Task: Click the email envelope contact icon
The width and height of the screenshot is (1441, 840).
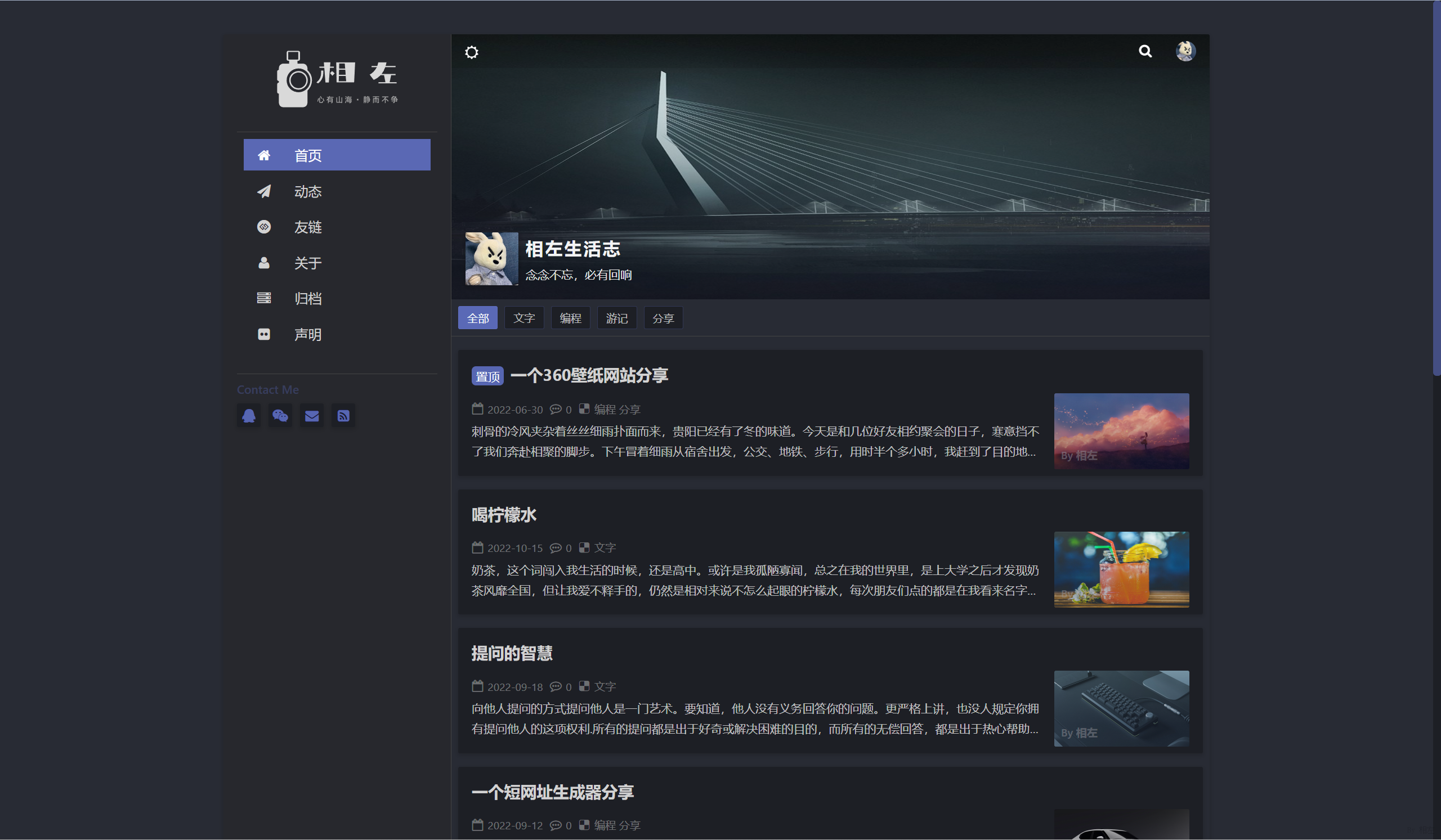Action: pyautogui.click(x=312, y=415)
